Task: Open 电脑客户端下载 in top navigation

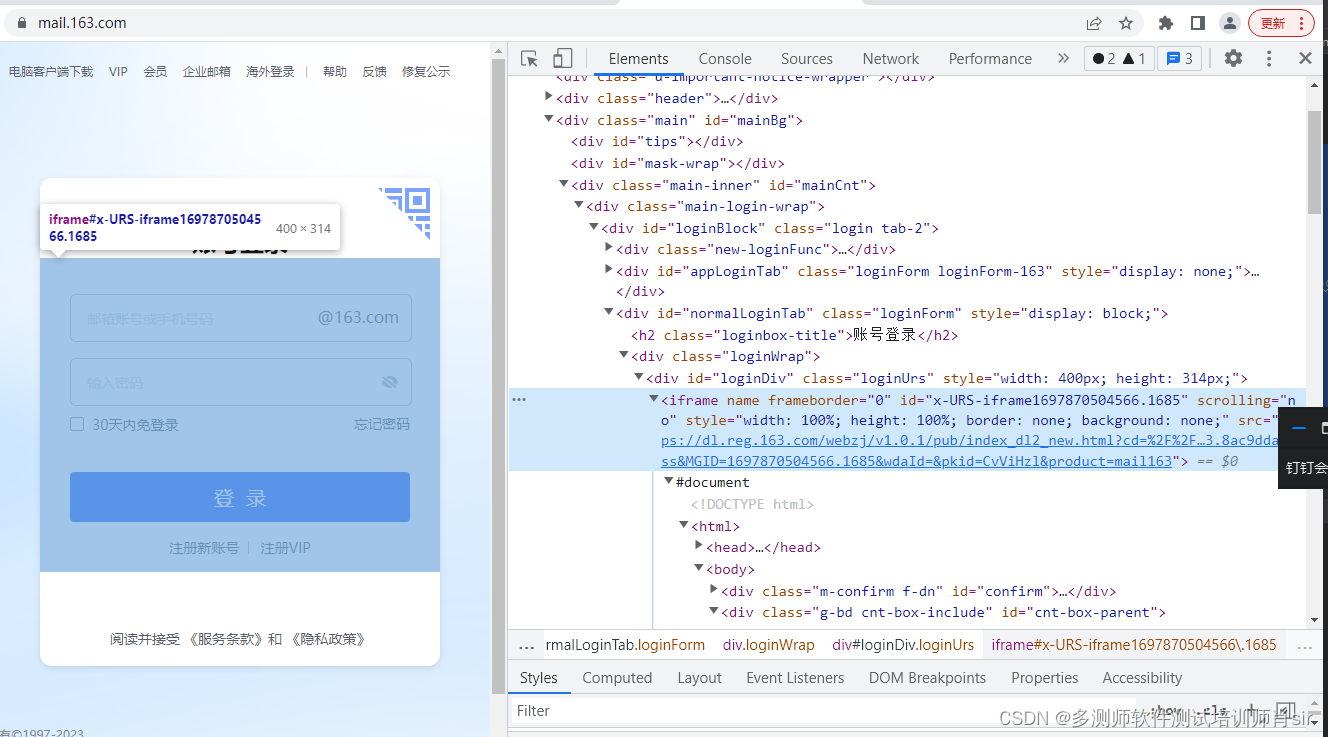Action: [51, 71]
